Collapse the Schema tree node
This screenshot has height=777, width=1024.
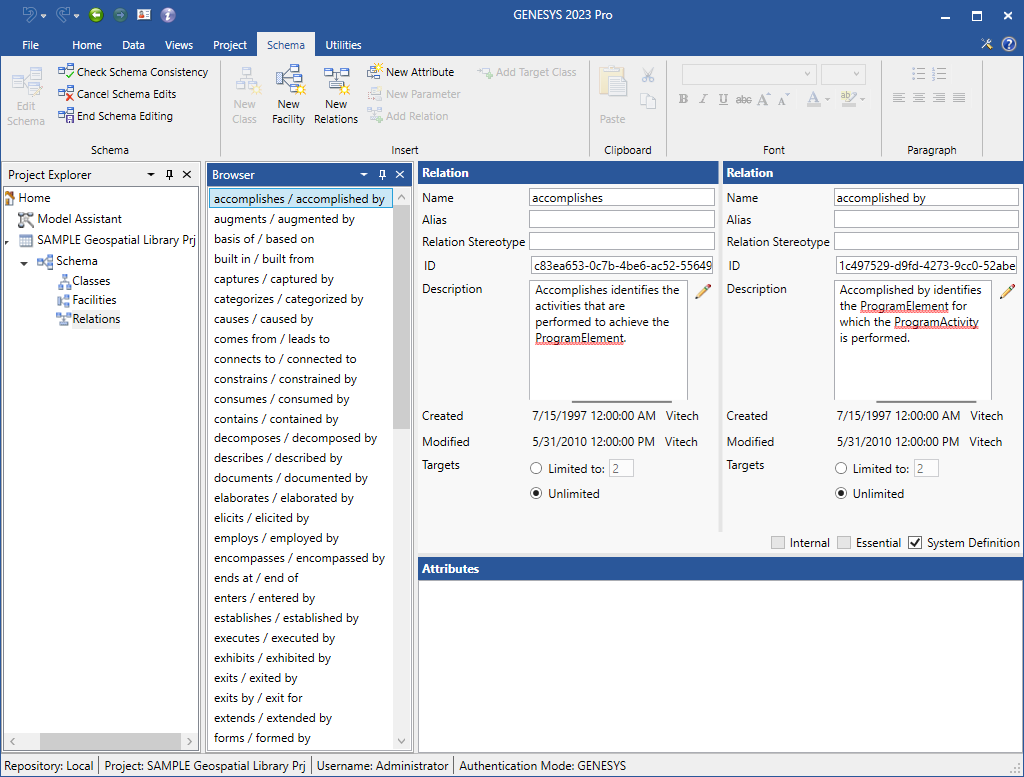[x=24, y=262]
